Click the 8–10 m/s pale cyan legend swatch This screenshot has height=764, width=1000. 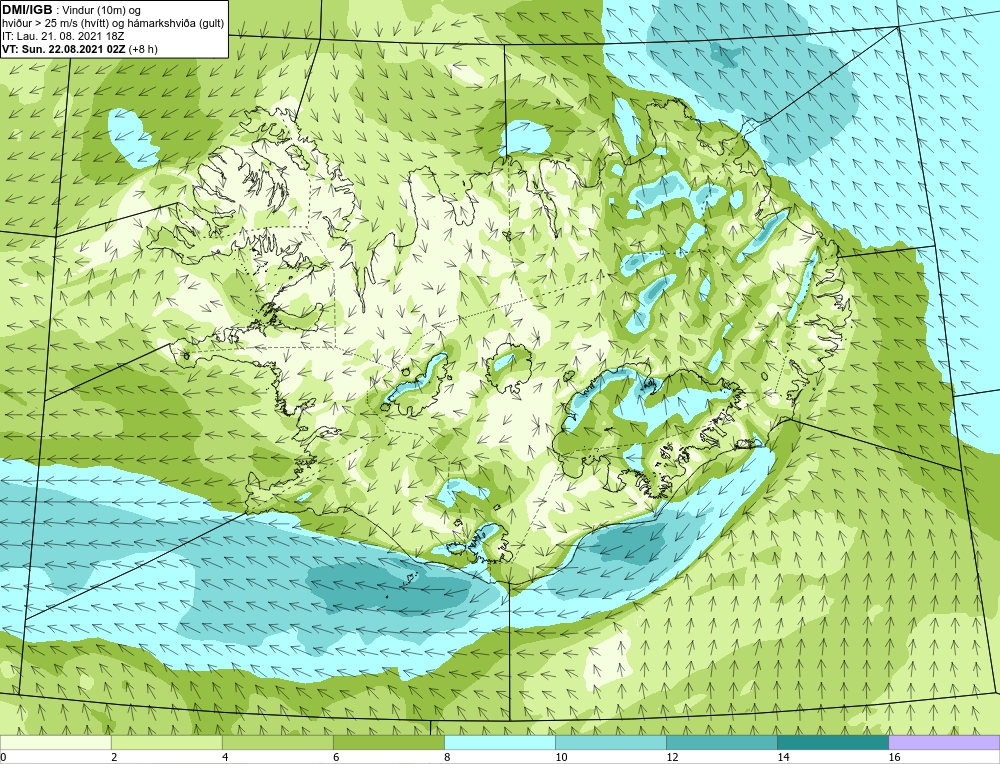point(499,742)
